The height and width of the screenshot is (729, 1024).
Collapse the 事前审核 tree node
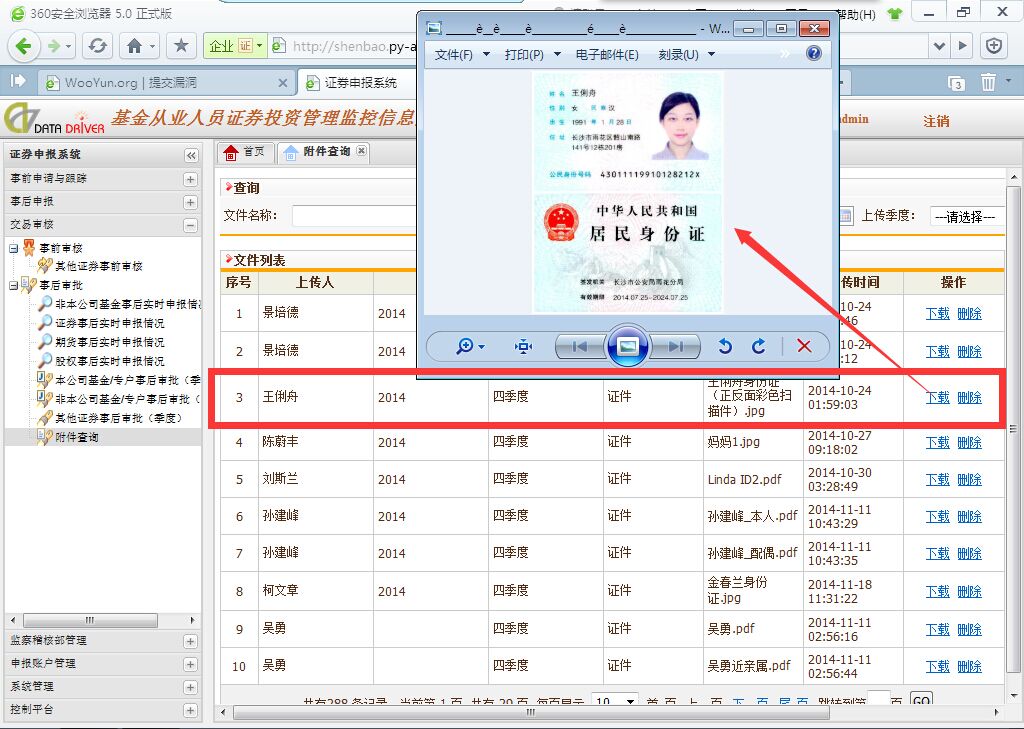pyautogui.click(x=13, y=248)
